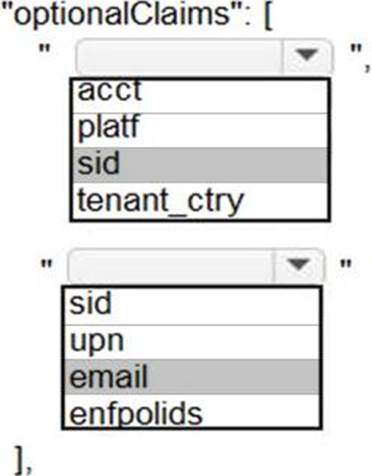The height and width of the screenshot is (476, 372).
Task: Pick the highlighted email option
Action: [192, 377]
